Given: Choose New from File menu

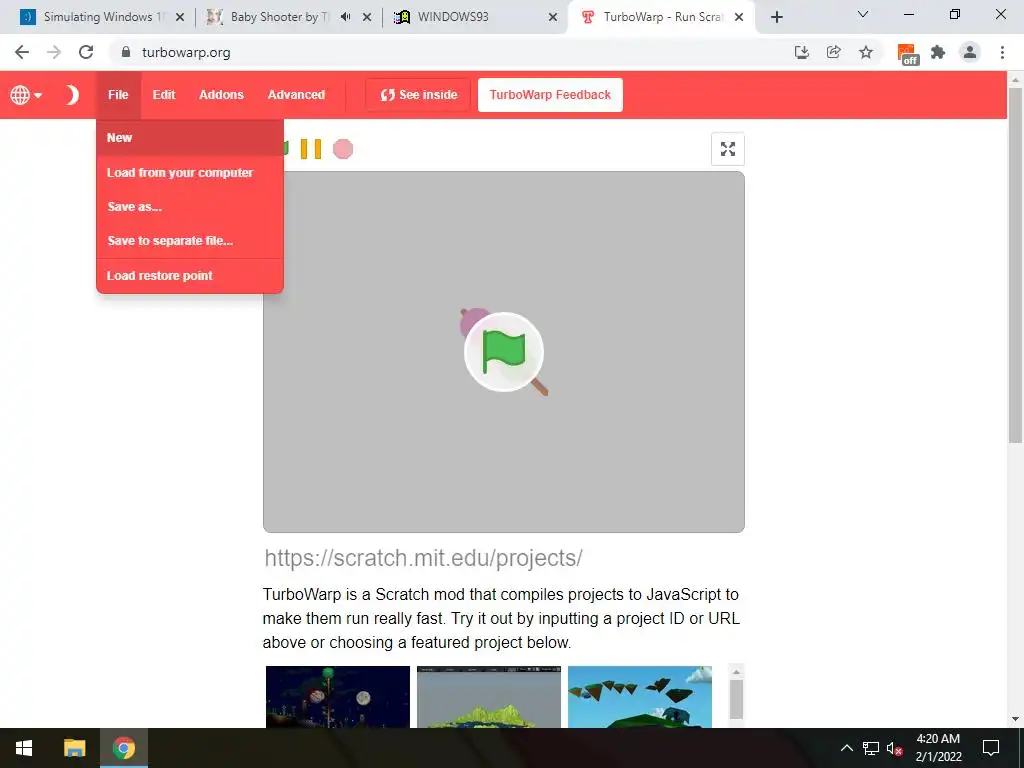Looking at the screenshot, I should coord(190,138).
